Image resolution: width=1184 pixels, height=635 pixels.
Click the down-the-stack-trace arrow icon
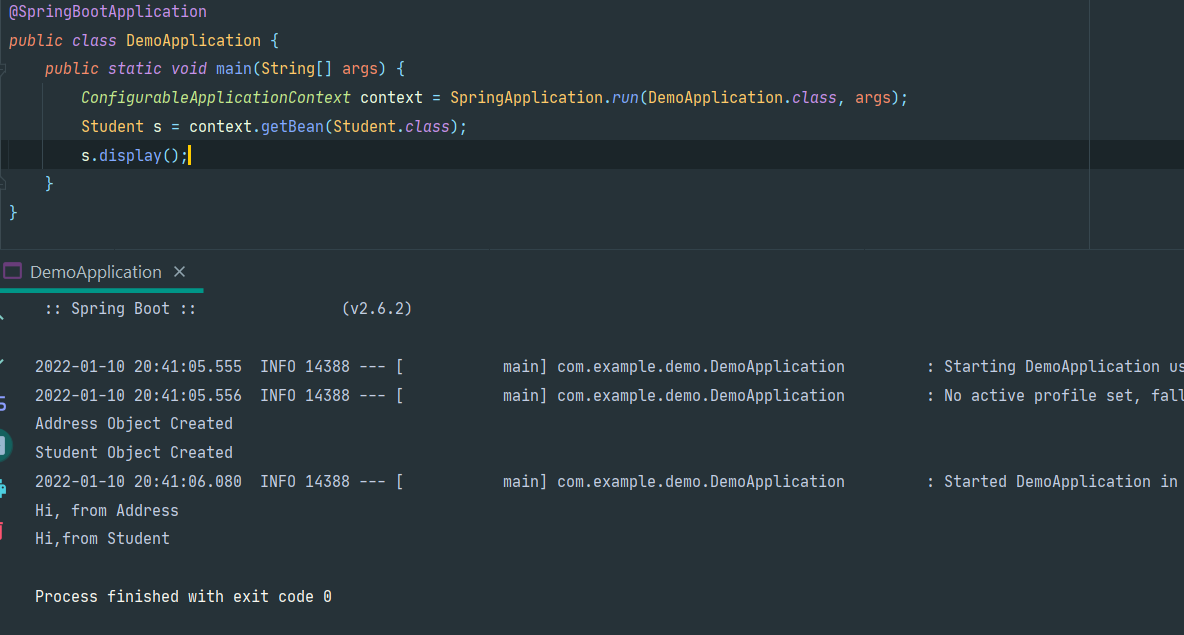(x=2, y=360)
